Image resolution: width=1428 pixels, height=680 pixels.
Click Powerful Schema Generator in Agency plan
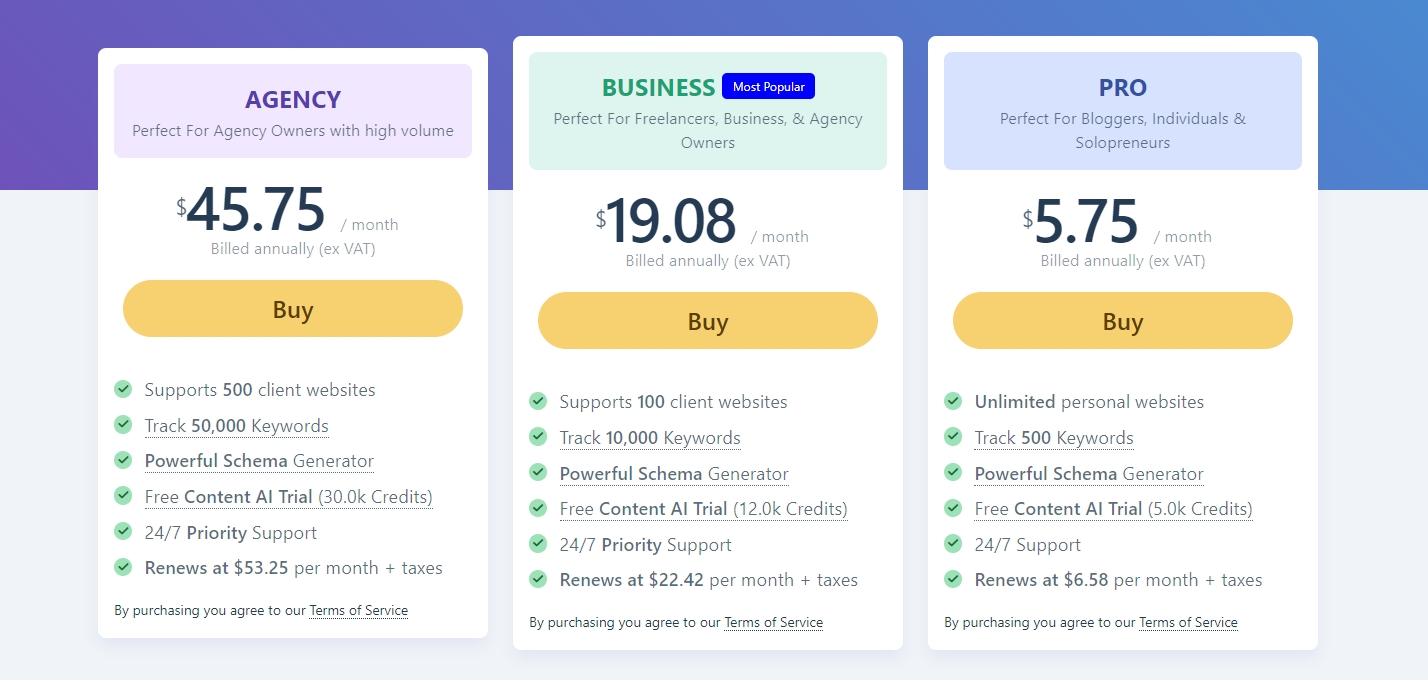point(259,461)
